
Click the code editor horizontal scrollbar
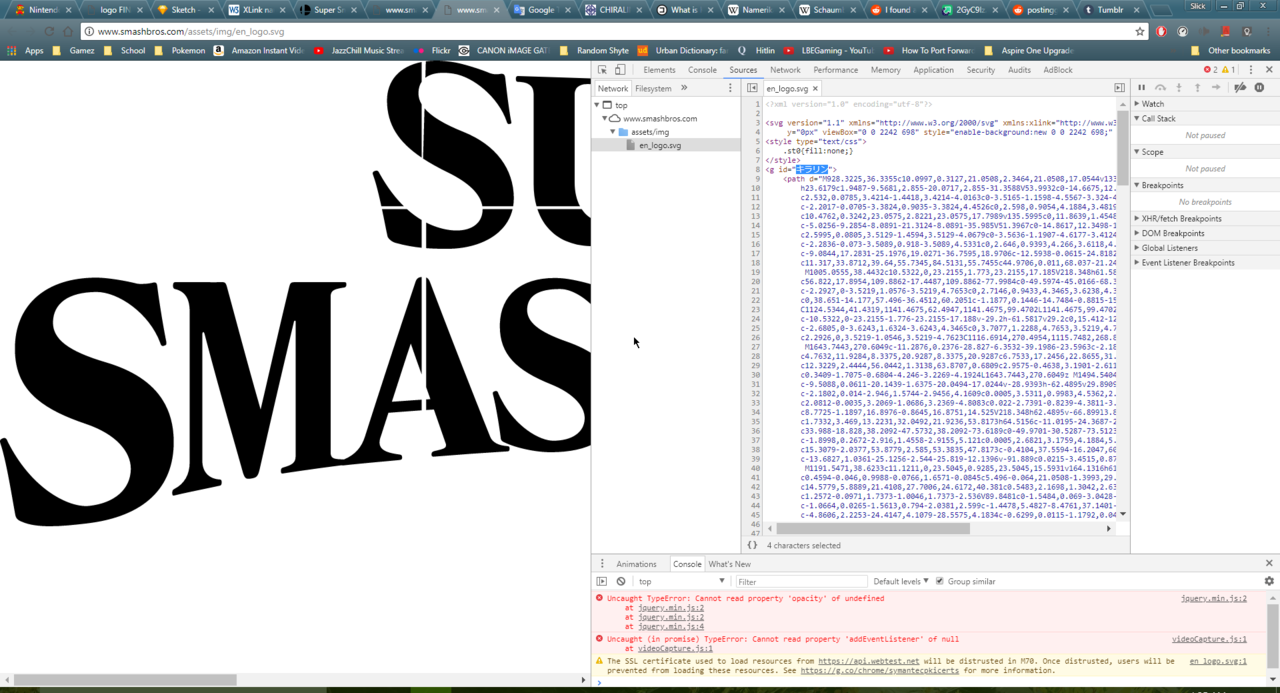tap(873, 529)
